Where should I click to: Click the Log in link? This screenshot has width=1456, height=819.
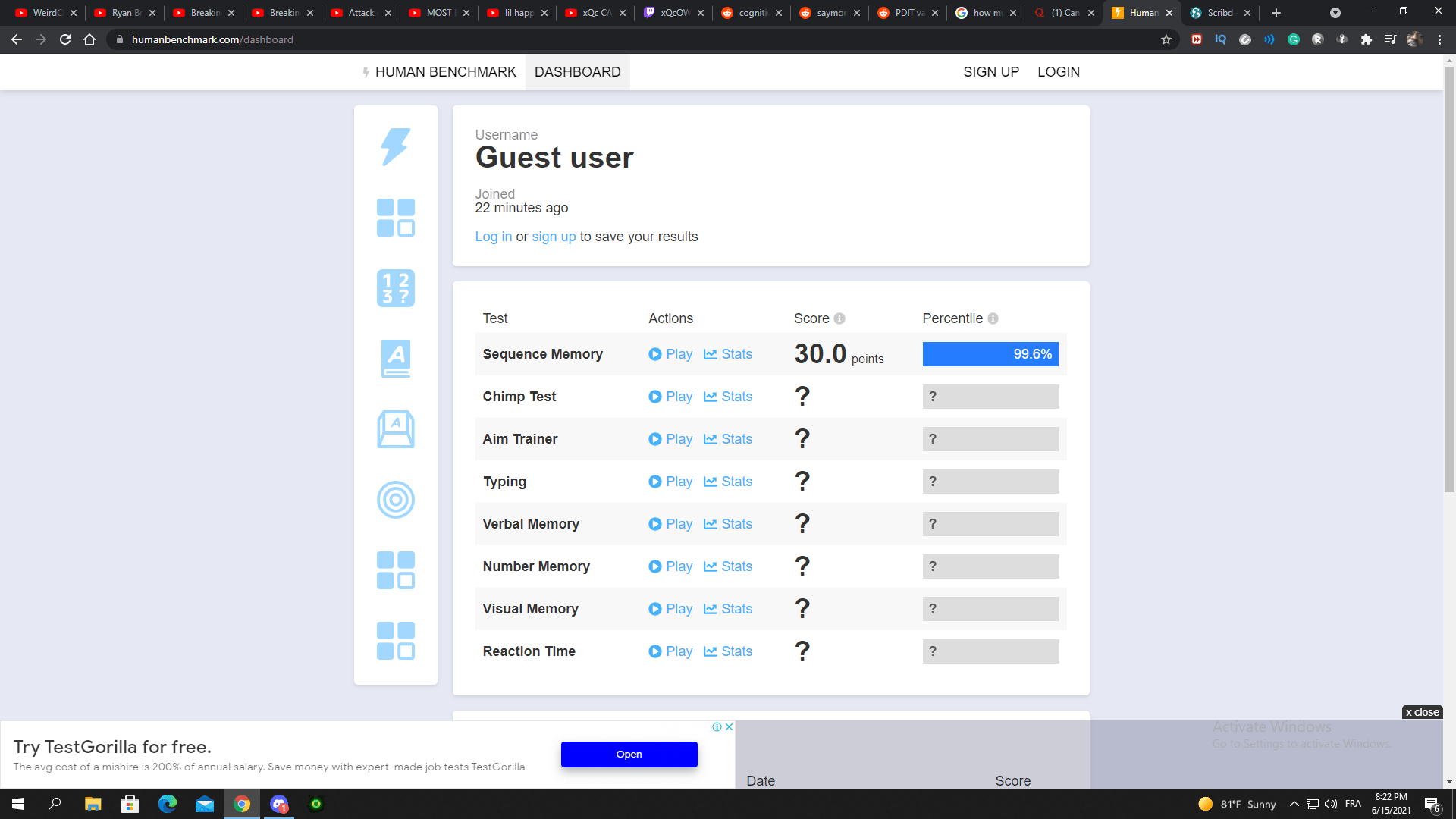tap(493, 237)
